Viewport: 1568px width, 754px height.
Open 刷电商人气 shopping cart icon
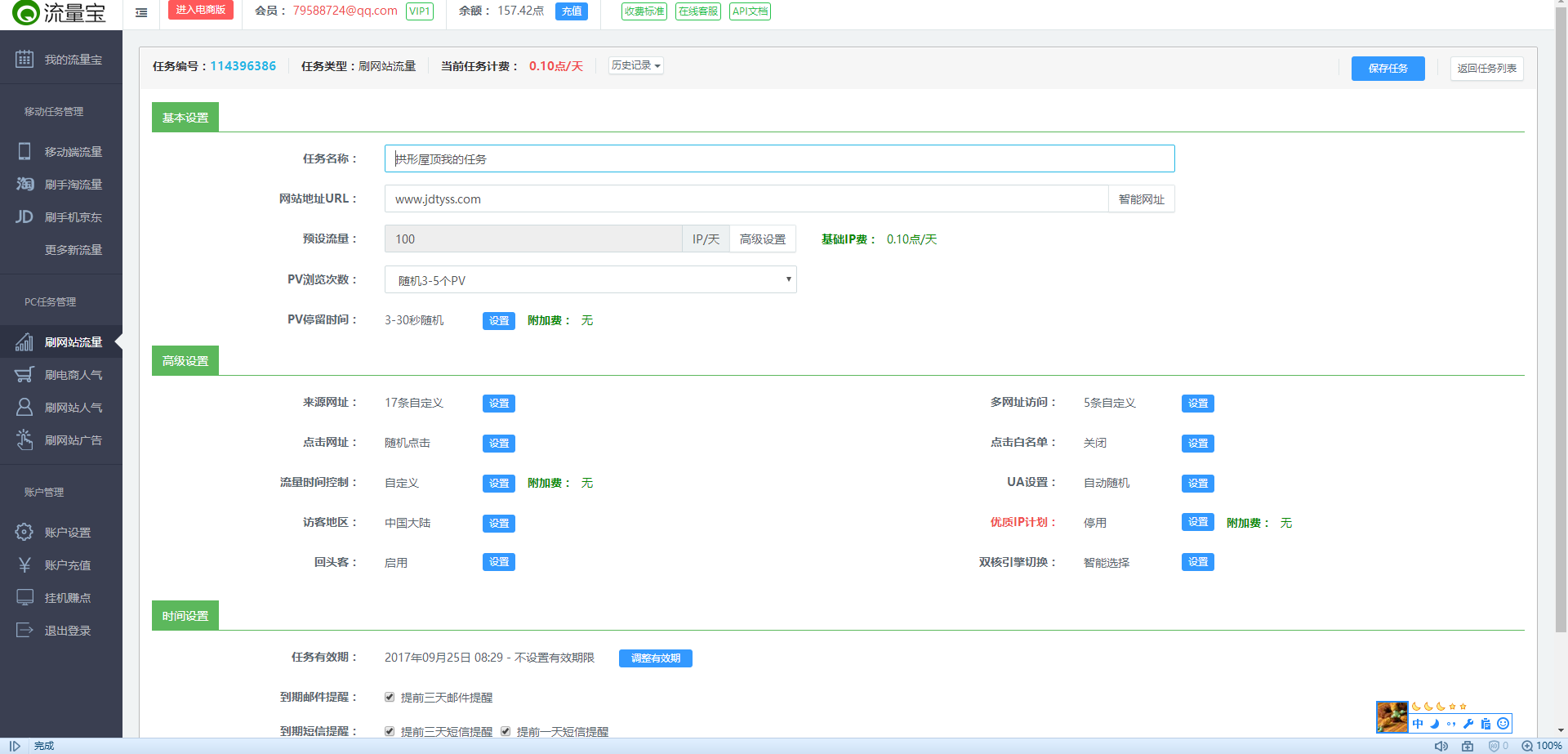pyautogui.click(x=24, y=374)
